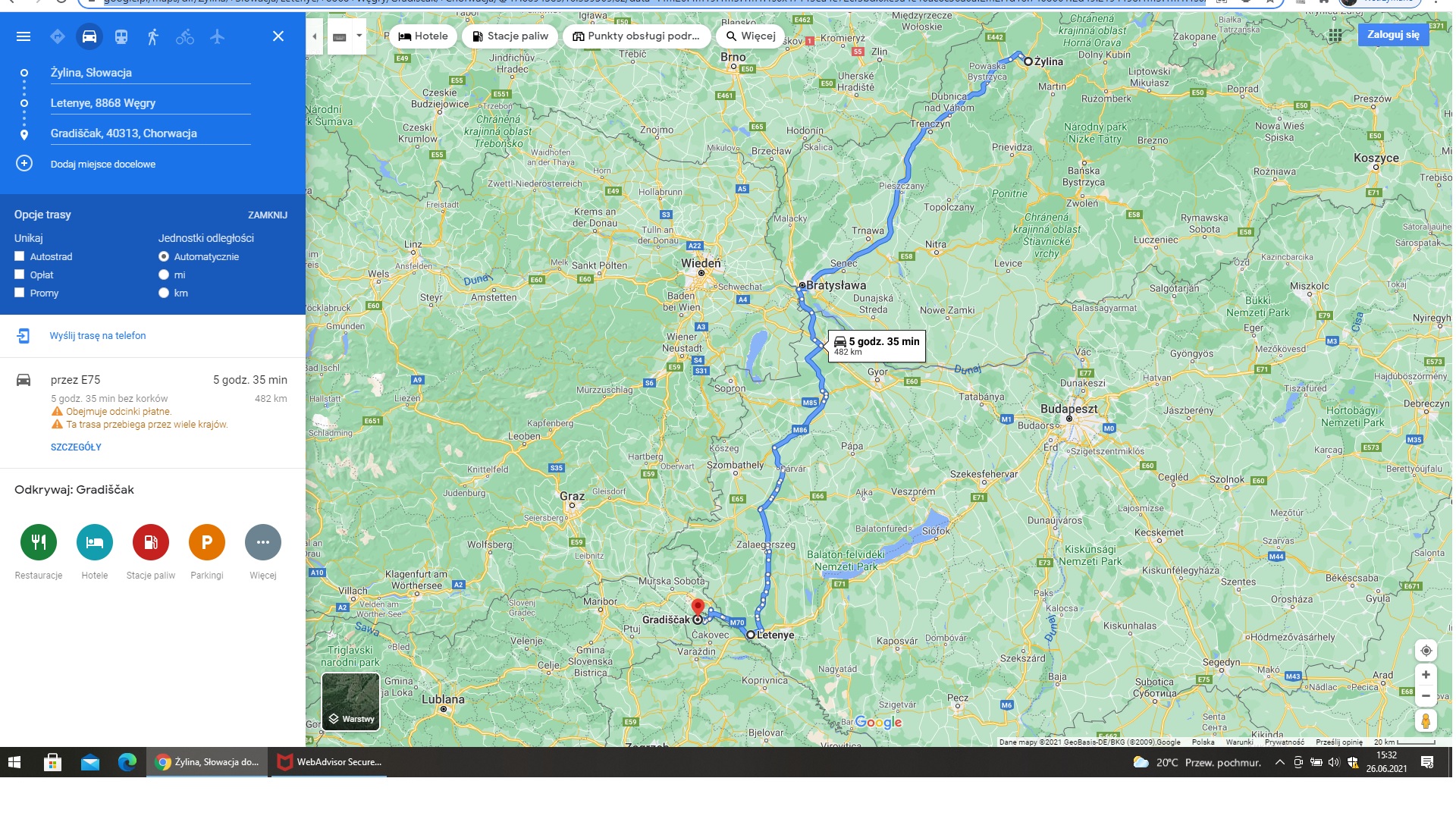Open the Warstwy layers thumbnail
1456x819 pixels.
(350, 701)
